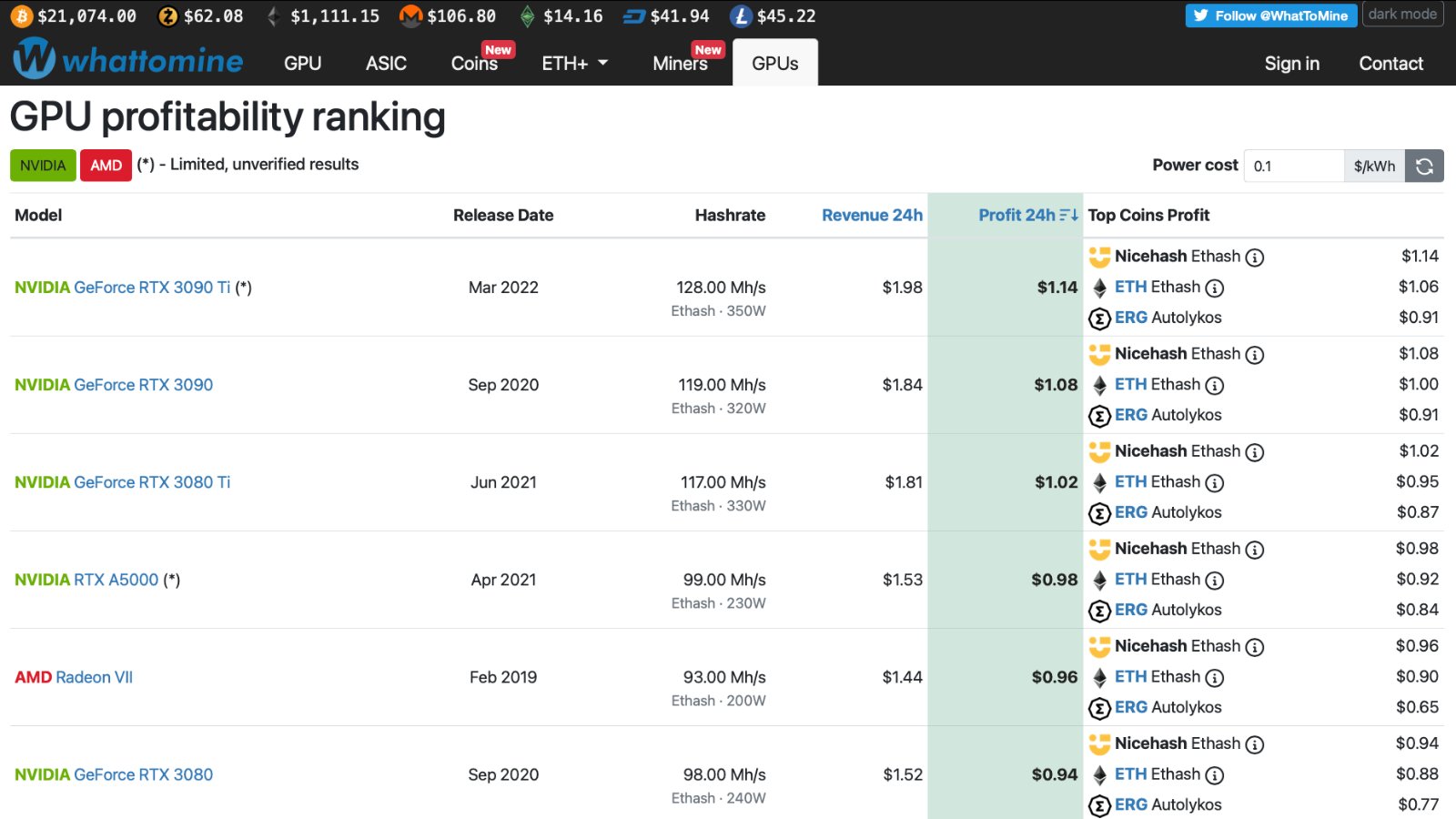The width and height of the screenshot is (1456, 819).
Task: Click Nicehash info icon in RTX 3090 row
Action: [x=1255, y=355]
